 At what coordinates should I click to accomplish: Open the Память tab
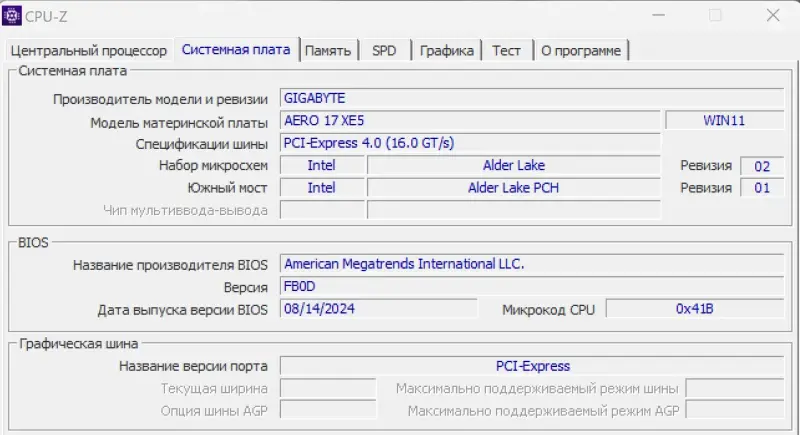point(328,51)
